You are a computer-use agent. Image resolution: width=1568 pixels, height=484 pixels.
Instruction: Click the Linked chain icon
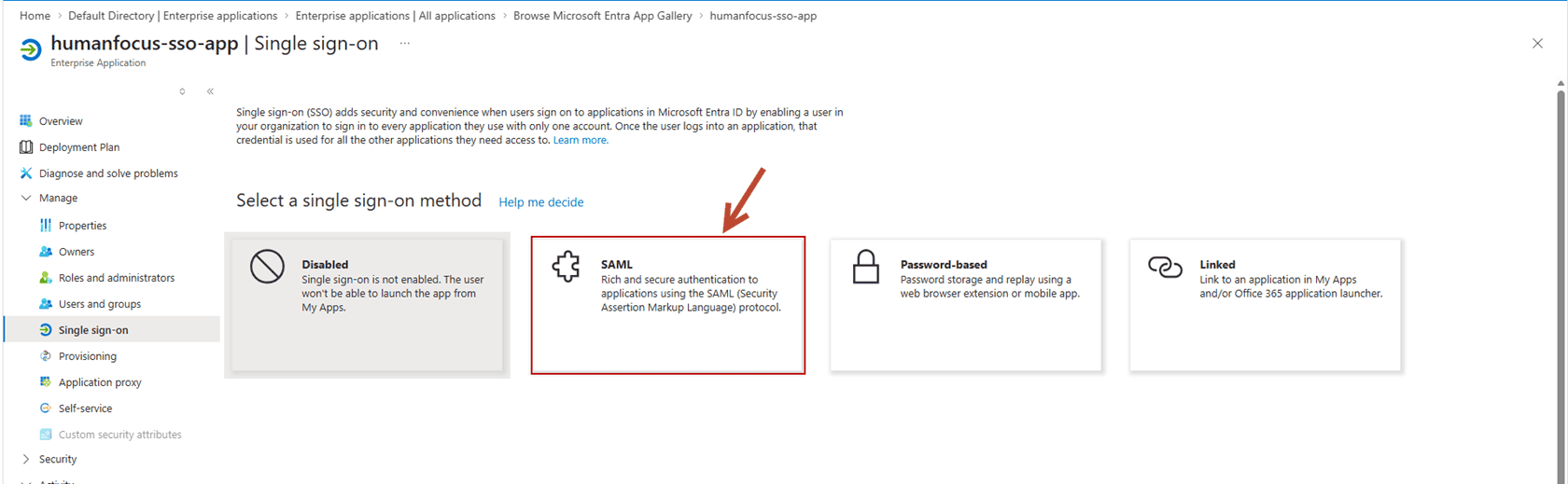click(x=1165, y=268)
